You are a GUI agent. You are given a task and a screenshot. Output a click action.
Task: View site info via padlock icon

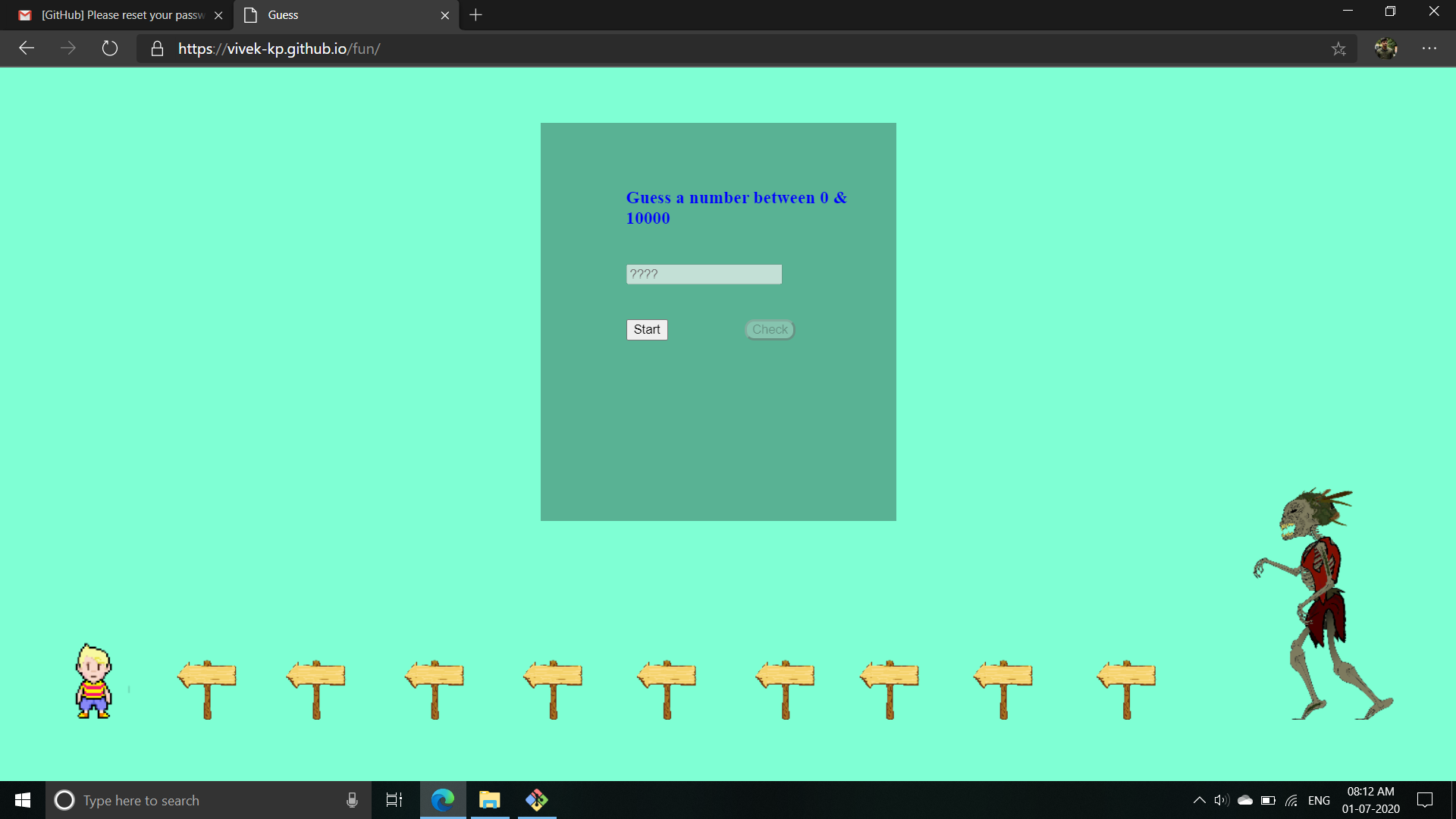click(157, 49)
